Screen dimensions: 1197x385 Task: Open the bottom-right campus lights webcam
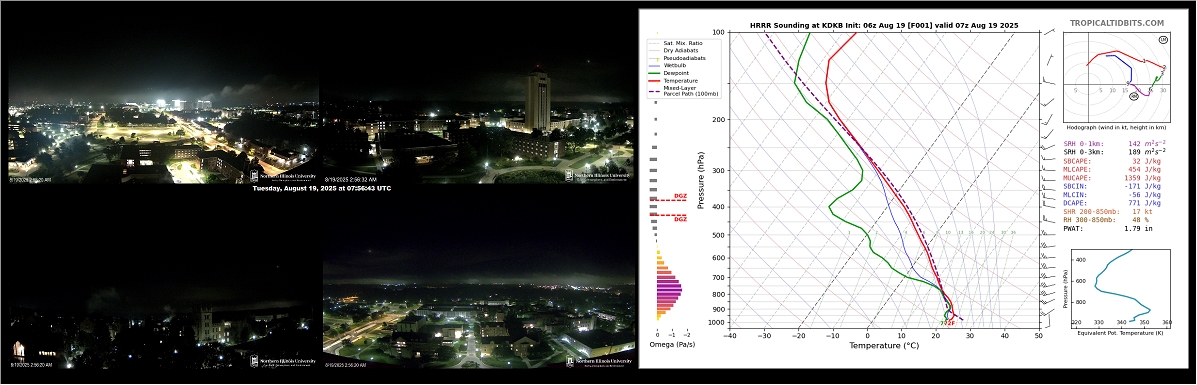point(479,311)
